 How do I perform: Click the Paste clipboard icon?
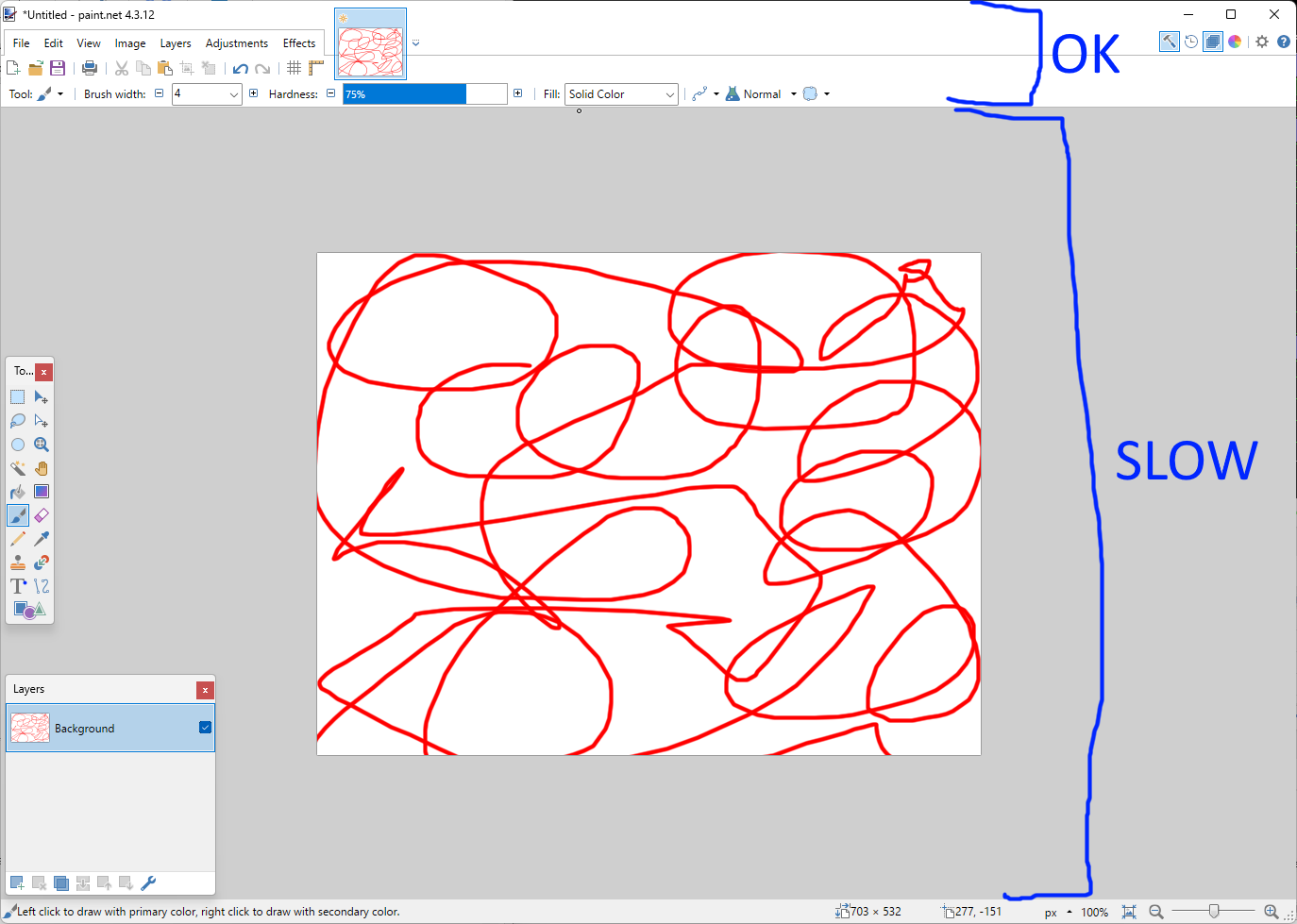click(x=165, y=68)
